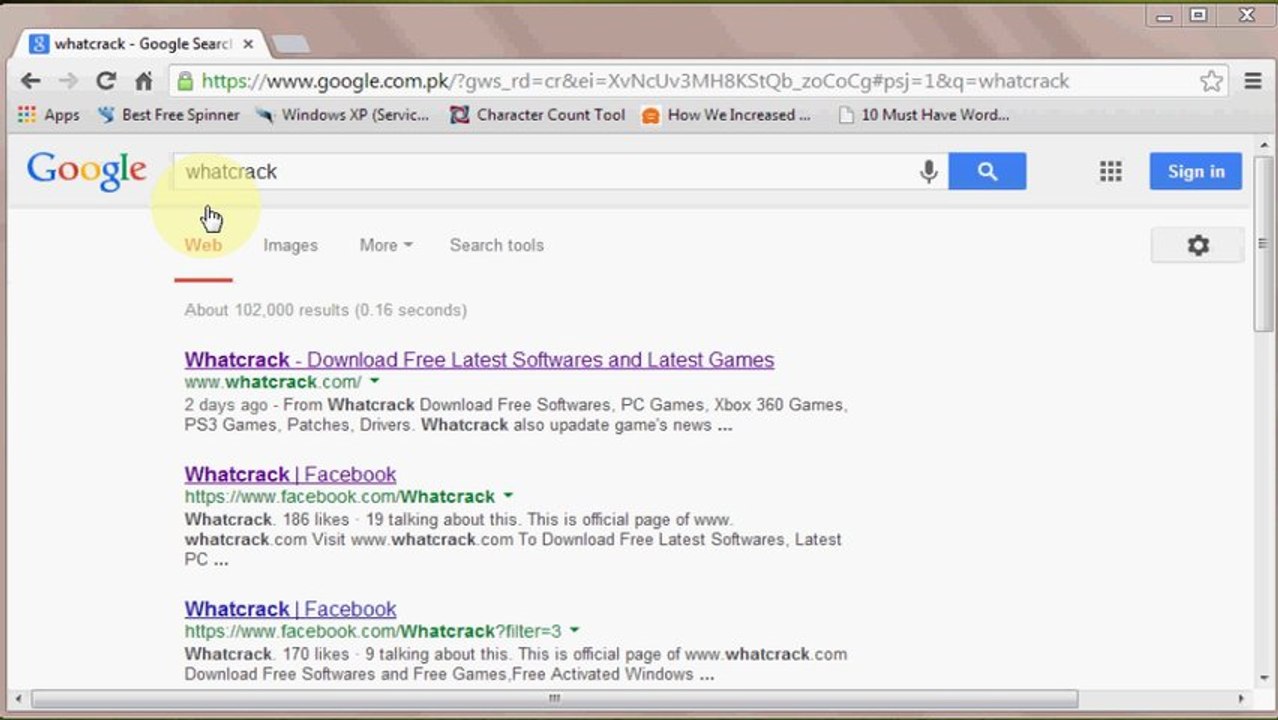Open the Best Free Spinner bookmark

169,115
